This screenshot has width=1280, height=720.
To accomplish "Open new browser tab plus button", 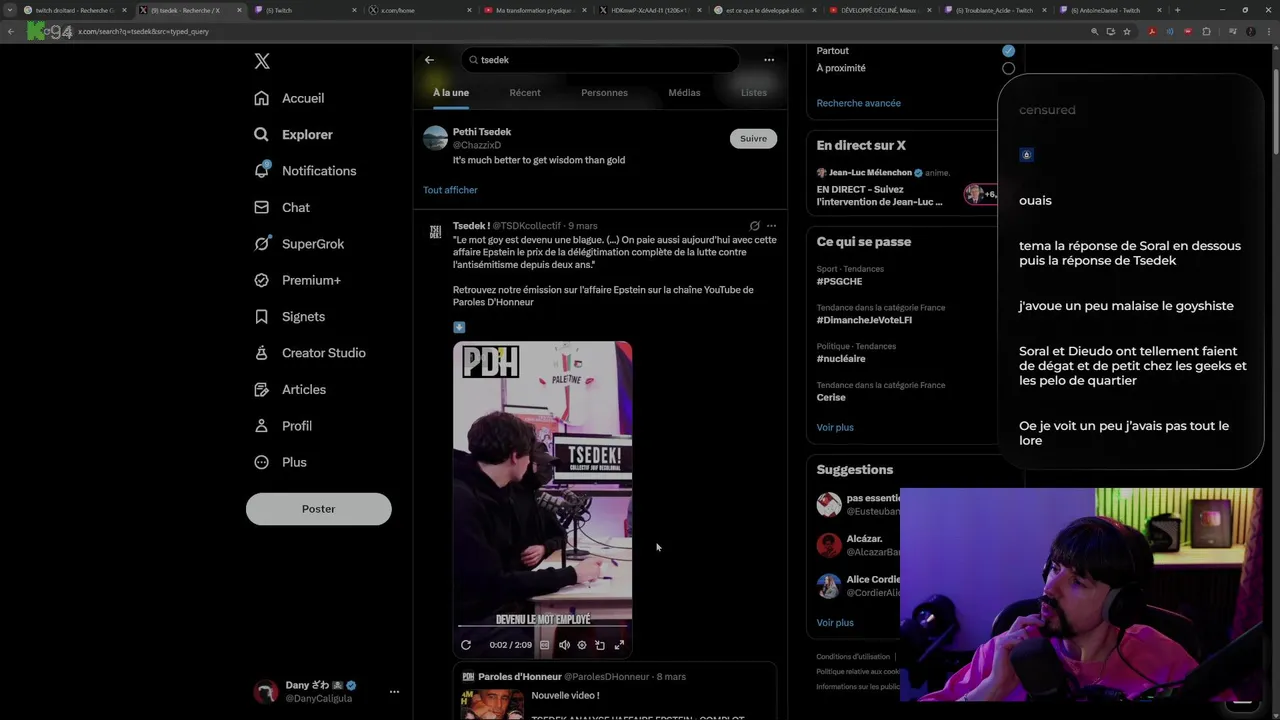I will pyautogui.click(x=1177, y=10).
